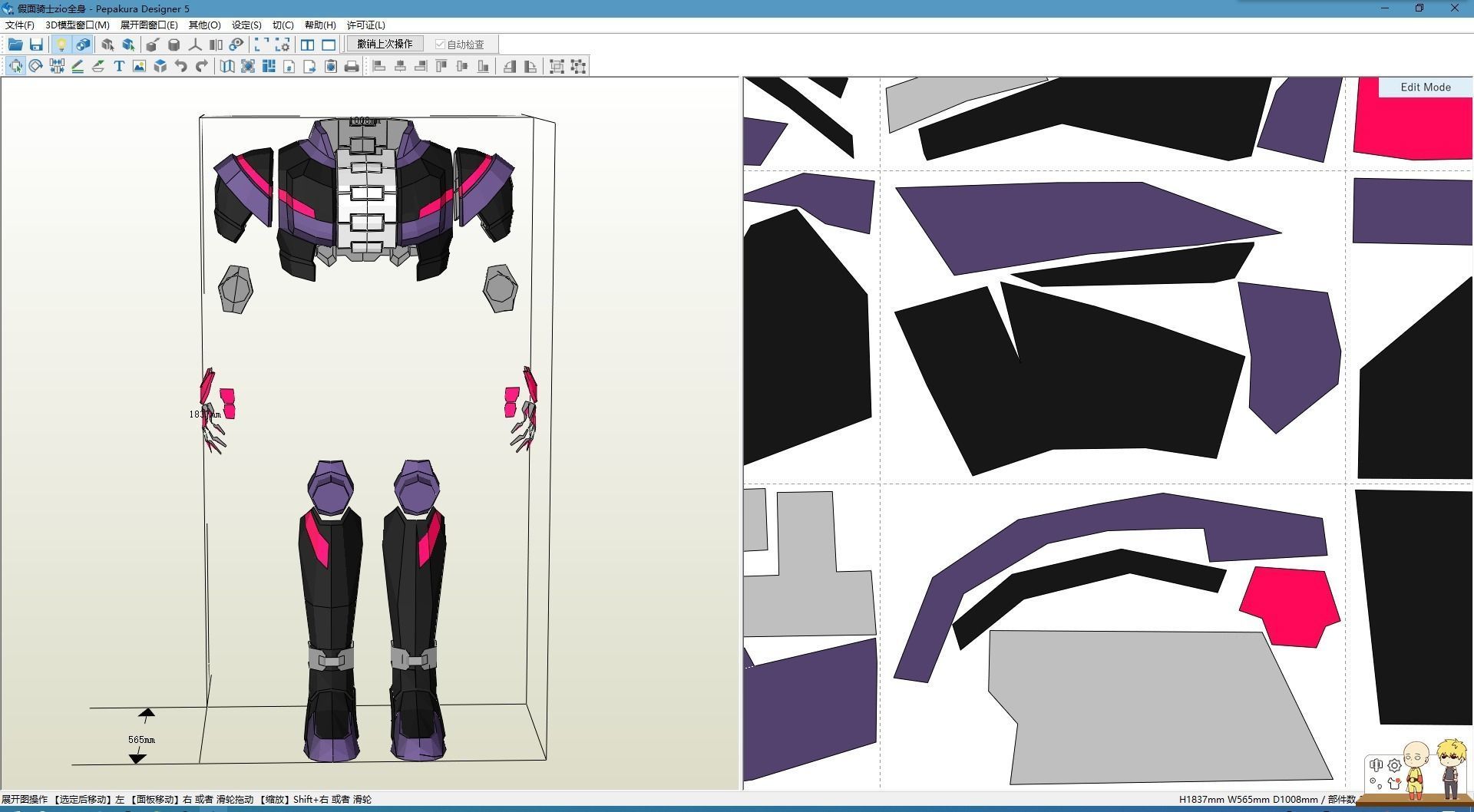The height and width of the screenshot is (812, 1474).
Task: Open the 其他(O) menu
Action: pyautogui.click(x=205, y=25)
